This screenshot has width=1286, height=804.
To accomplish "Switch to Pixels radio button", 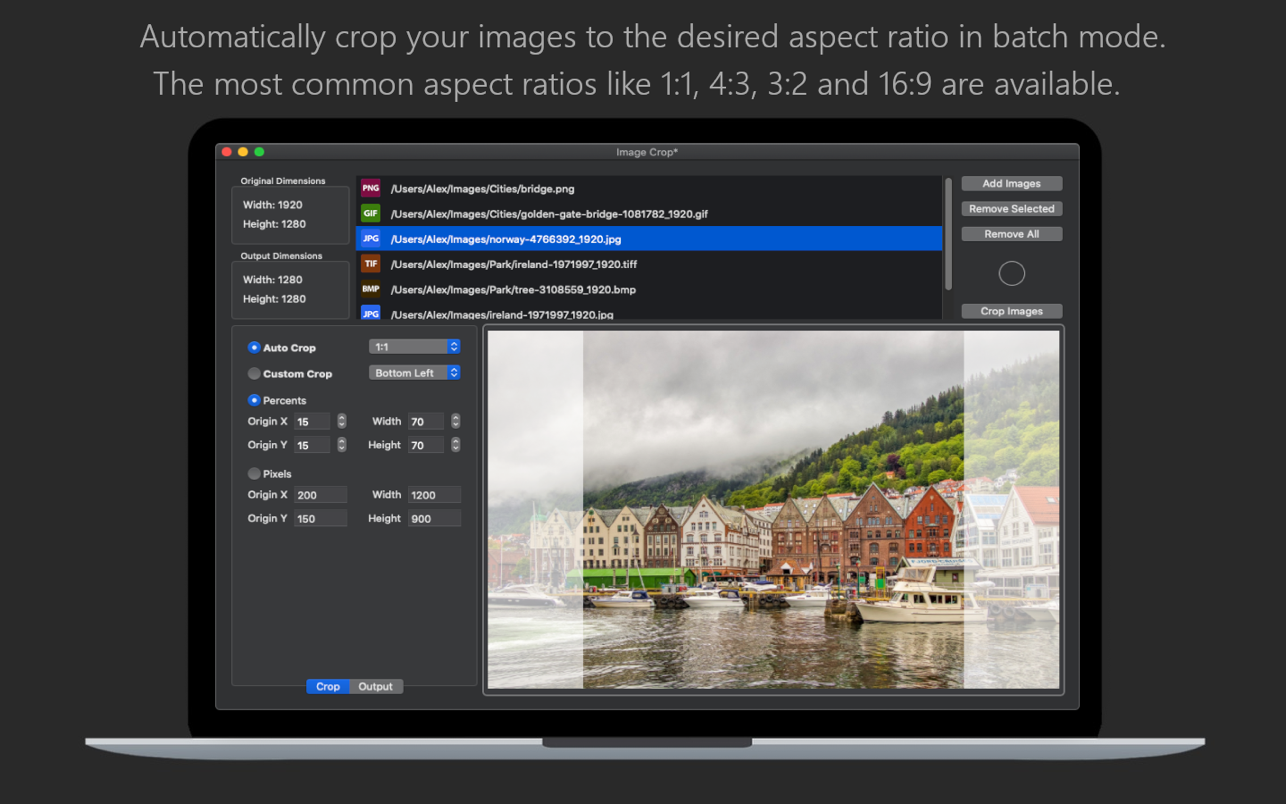I will click(254, 474).
